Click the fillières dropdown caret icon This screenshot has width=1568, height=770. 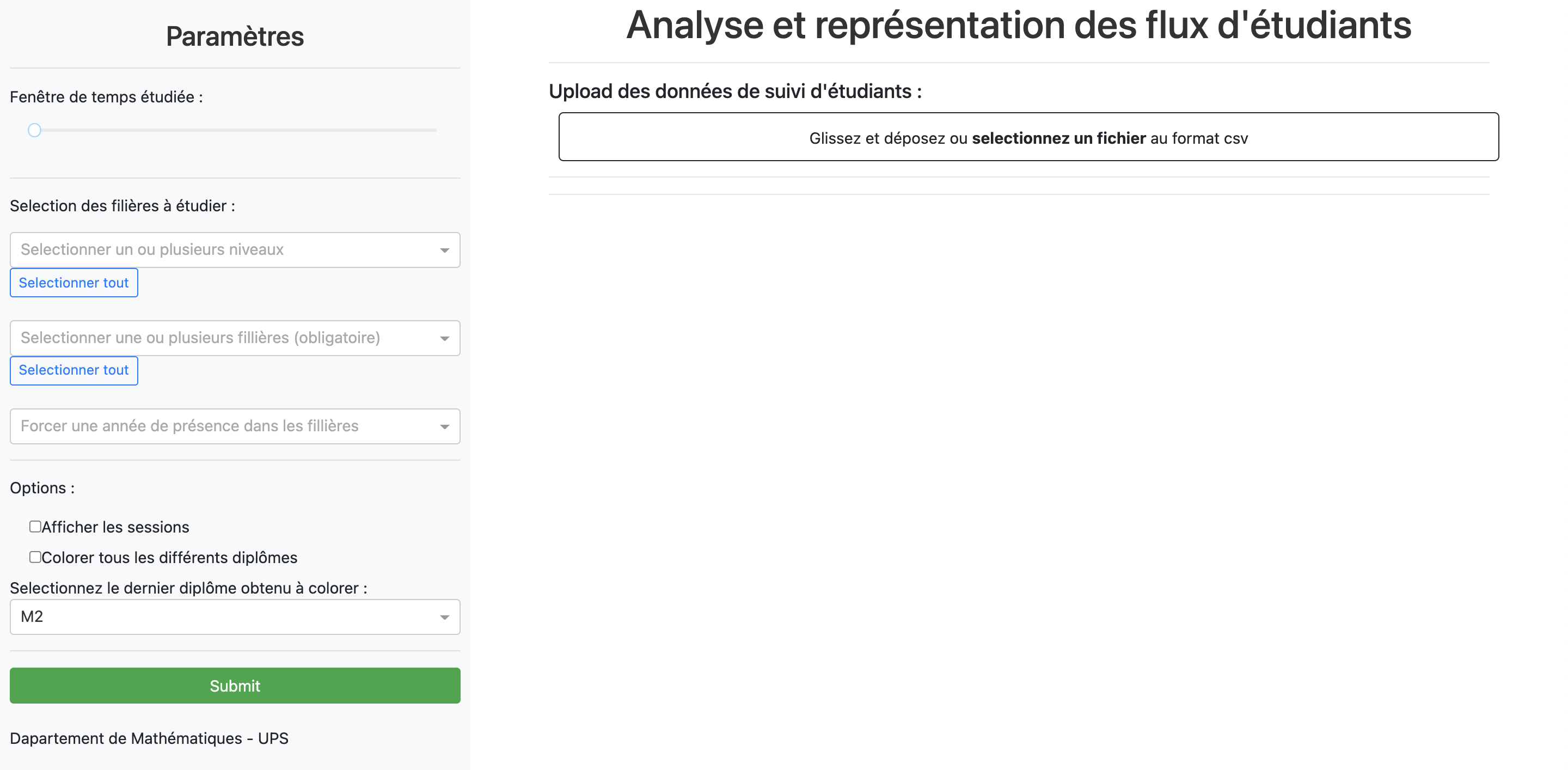[444, 338]
